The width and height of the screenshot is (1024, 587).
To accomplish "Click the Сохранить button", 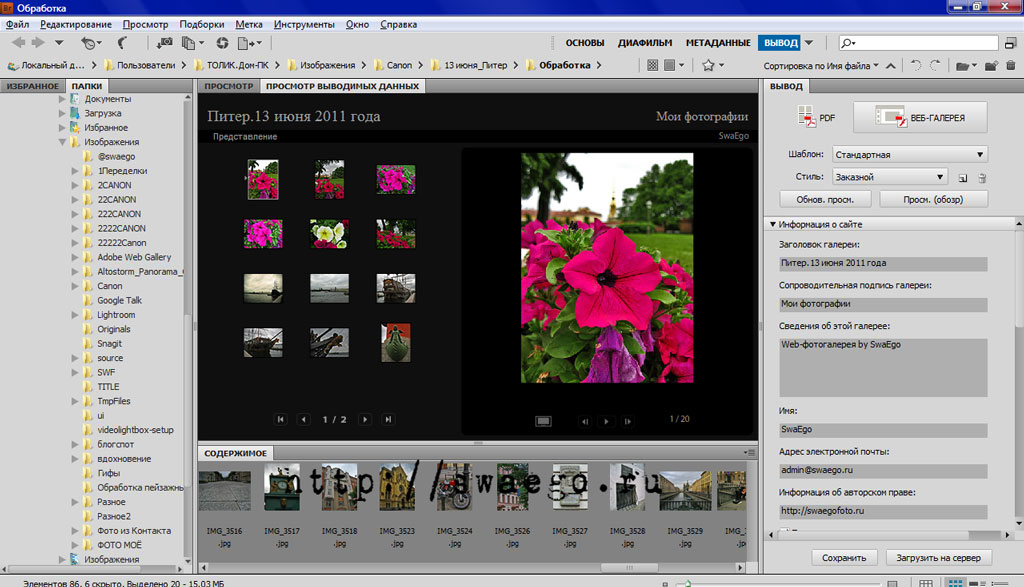I will [x=844, y=558].
